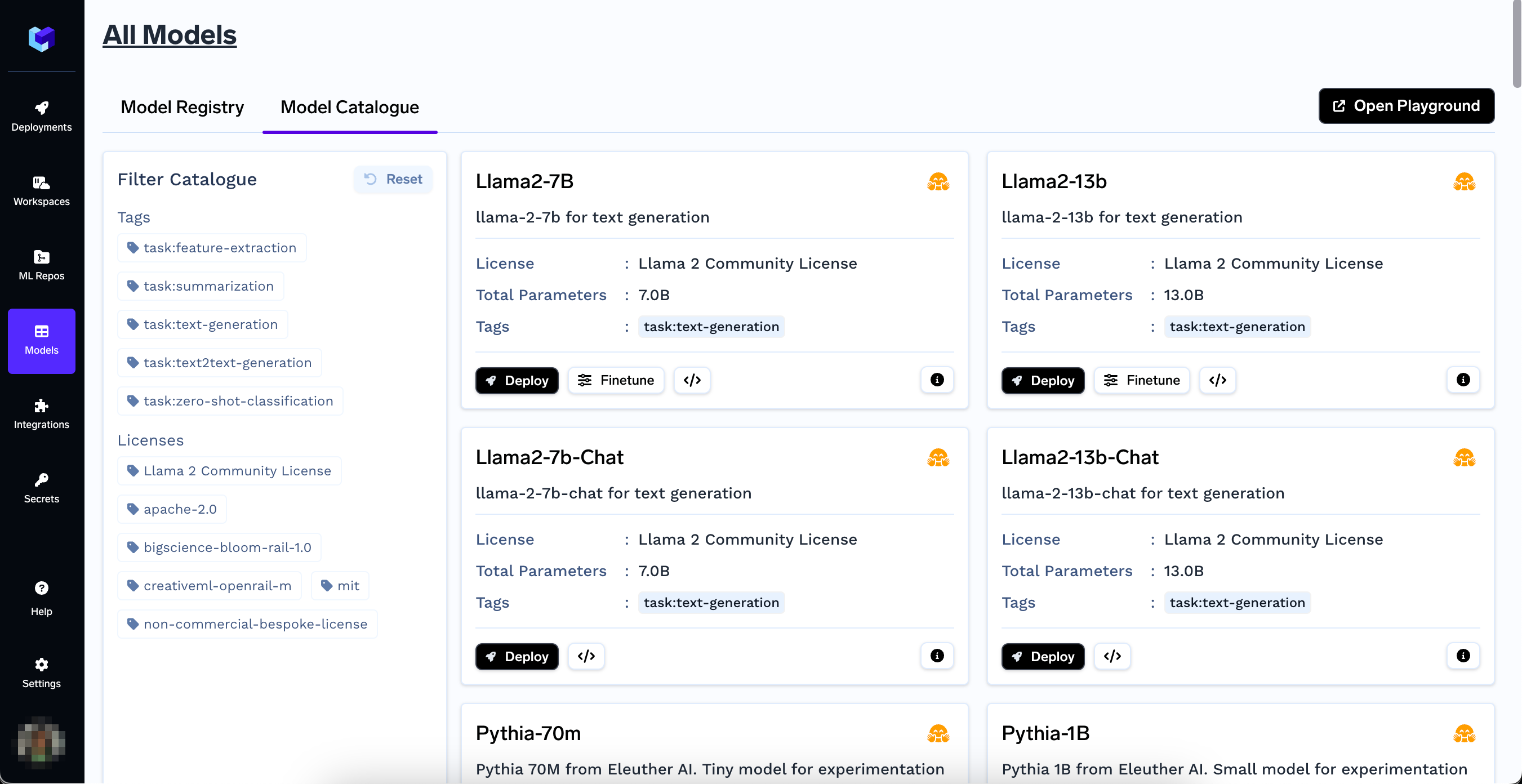1522x784 pixels.
Task: Select the Model Catalogue tab
Action: tap(349, 107)
